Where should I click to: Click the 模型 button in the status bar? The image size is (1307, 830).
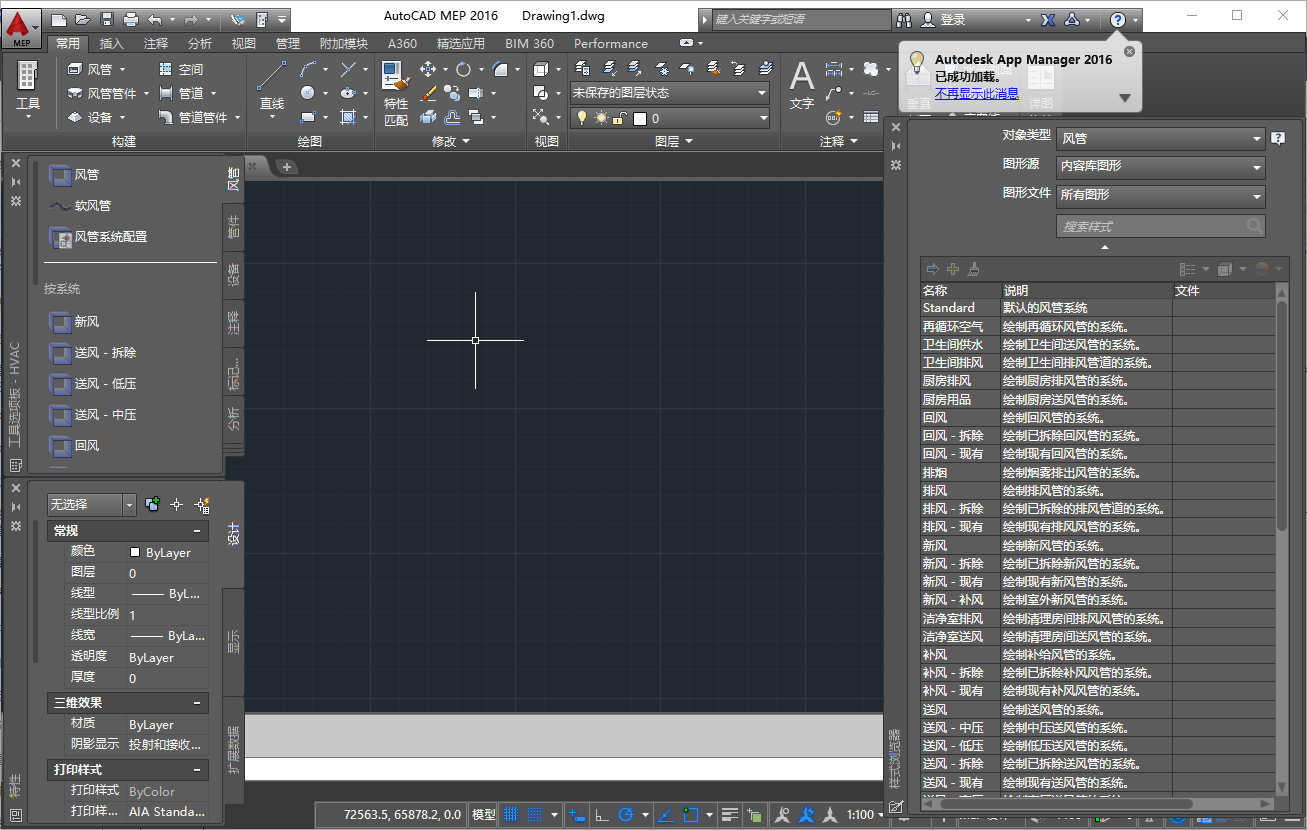tap(483, 813)
